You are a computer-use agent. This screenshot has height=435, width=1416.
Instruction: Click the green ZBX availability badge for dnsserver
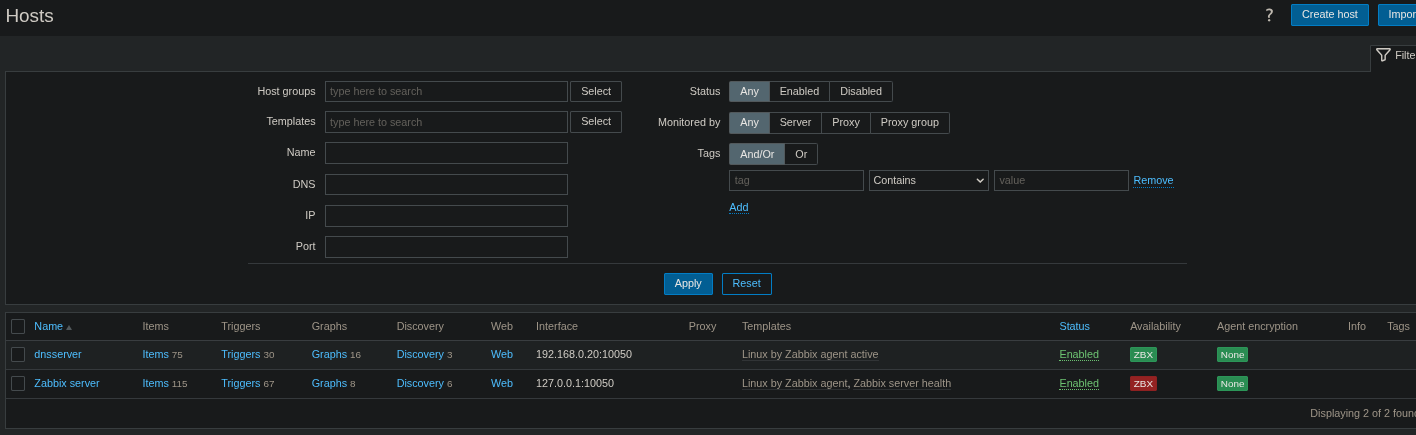pos(1143,354)
